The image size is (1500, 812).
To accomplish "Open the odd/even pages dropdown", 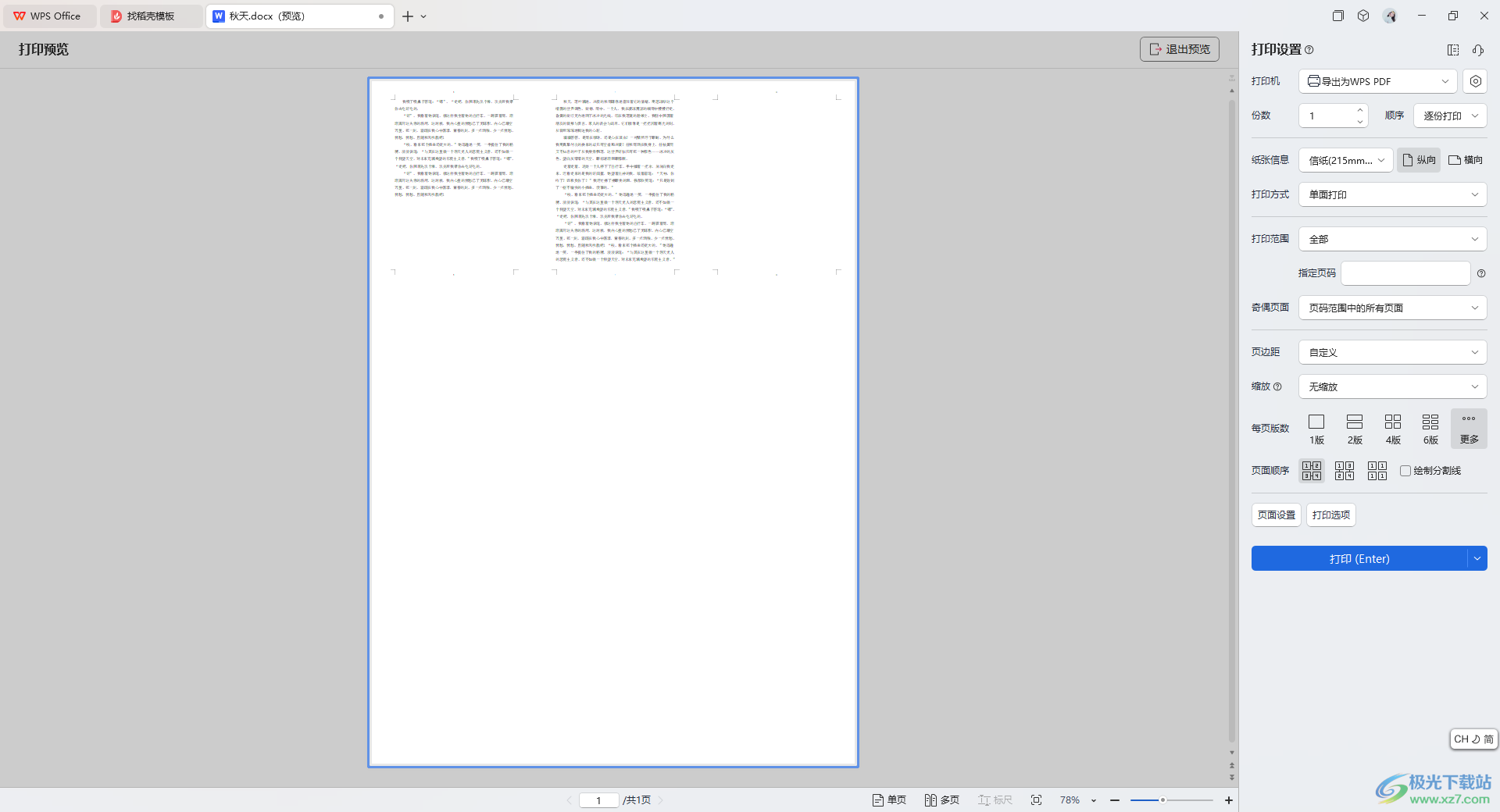I will [x=1393, y=308].
